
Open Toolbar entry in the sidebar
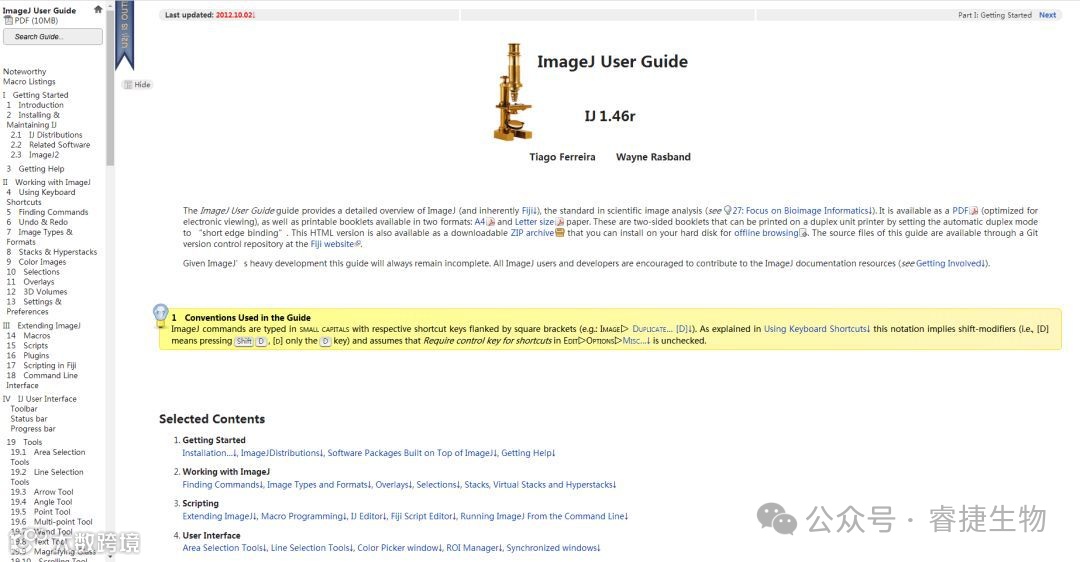(24, 409)
